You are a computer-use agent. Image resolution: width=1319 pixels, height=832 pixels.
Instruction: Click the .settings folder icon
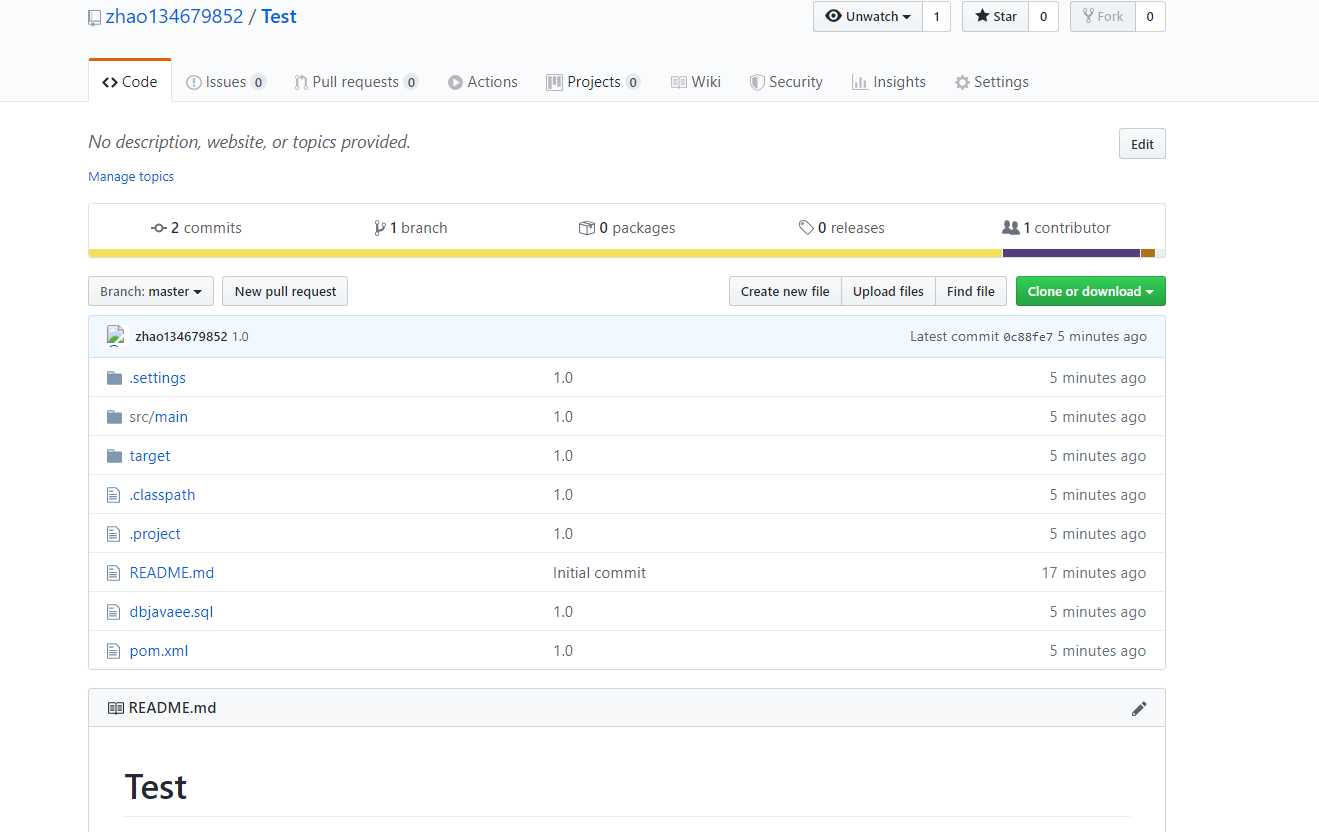(114, 378)
